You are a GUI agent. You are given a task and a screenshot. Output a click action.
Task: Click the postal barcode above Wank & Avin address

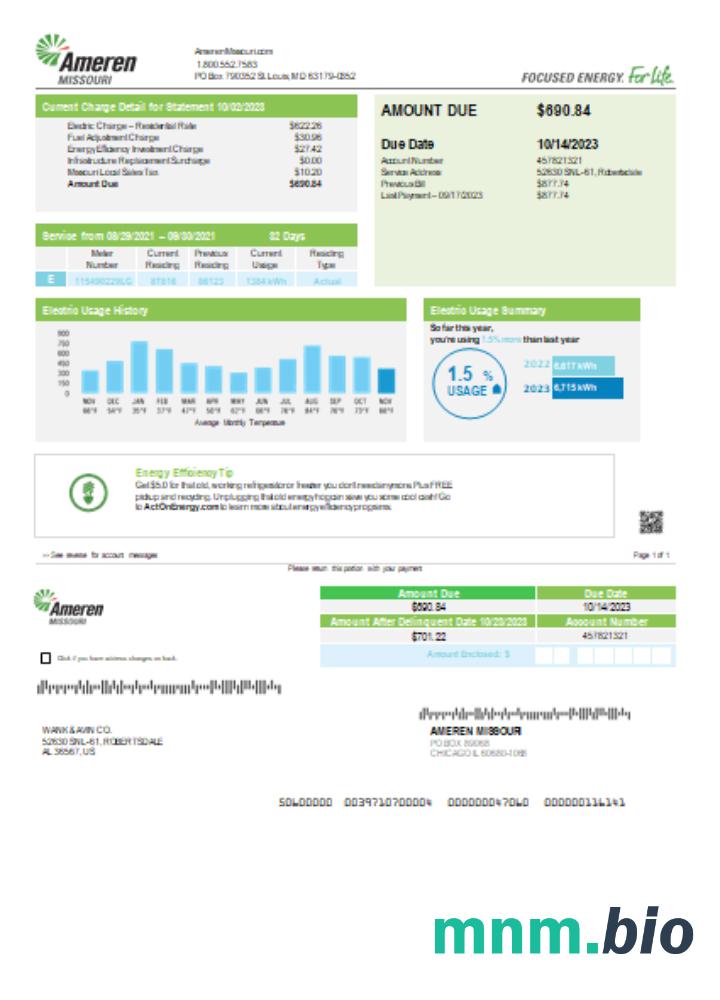point(159,687)
